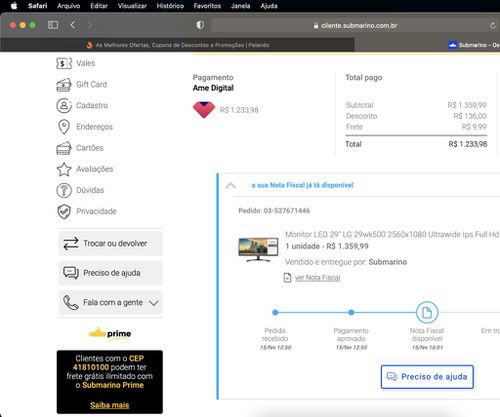Image resolution: width=500 pixels, height=417 pixels.
Task: Open the Favoritos menu
Action: [207, 6]
